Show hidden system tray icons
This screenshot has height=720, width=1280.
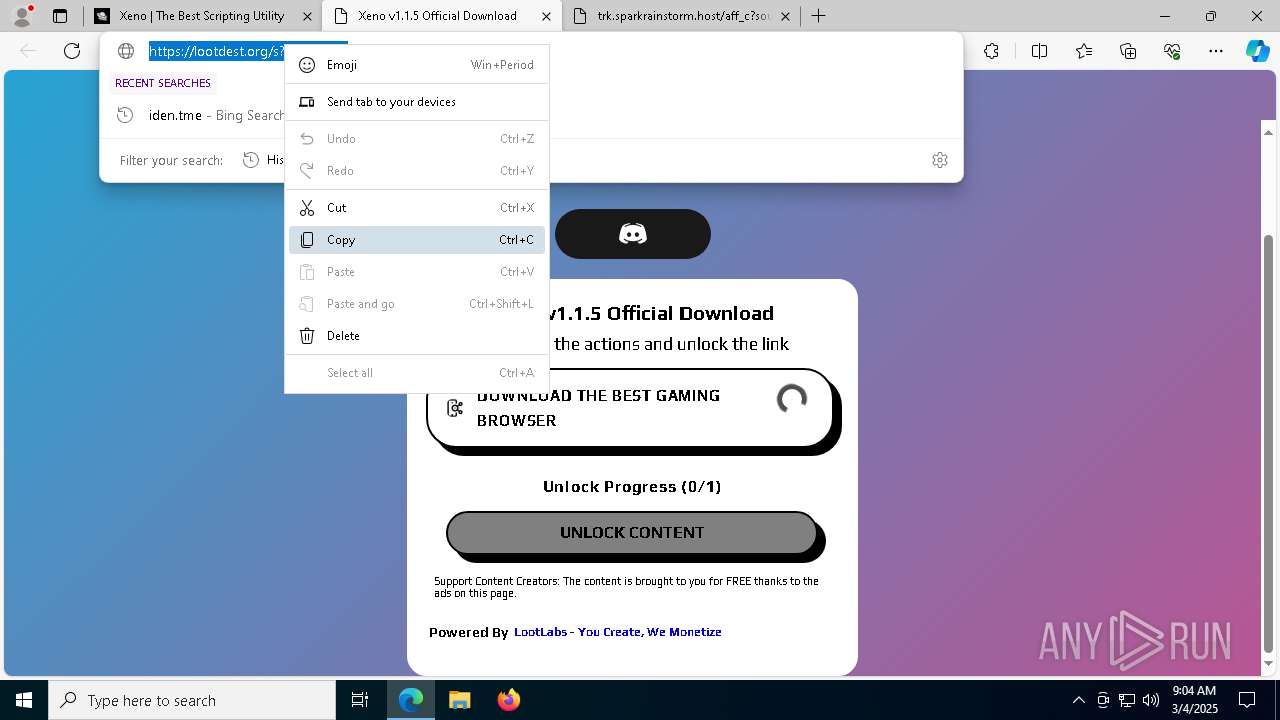tap(1078, 700)
